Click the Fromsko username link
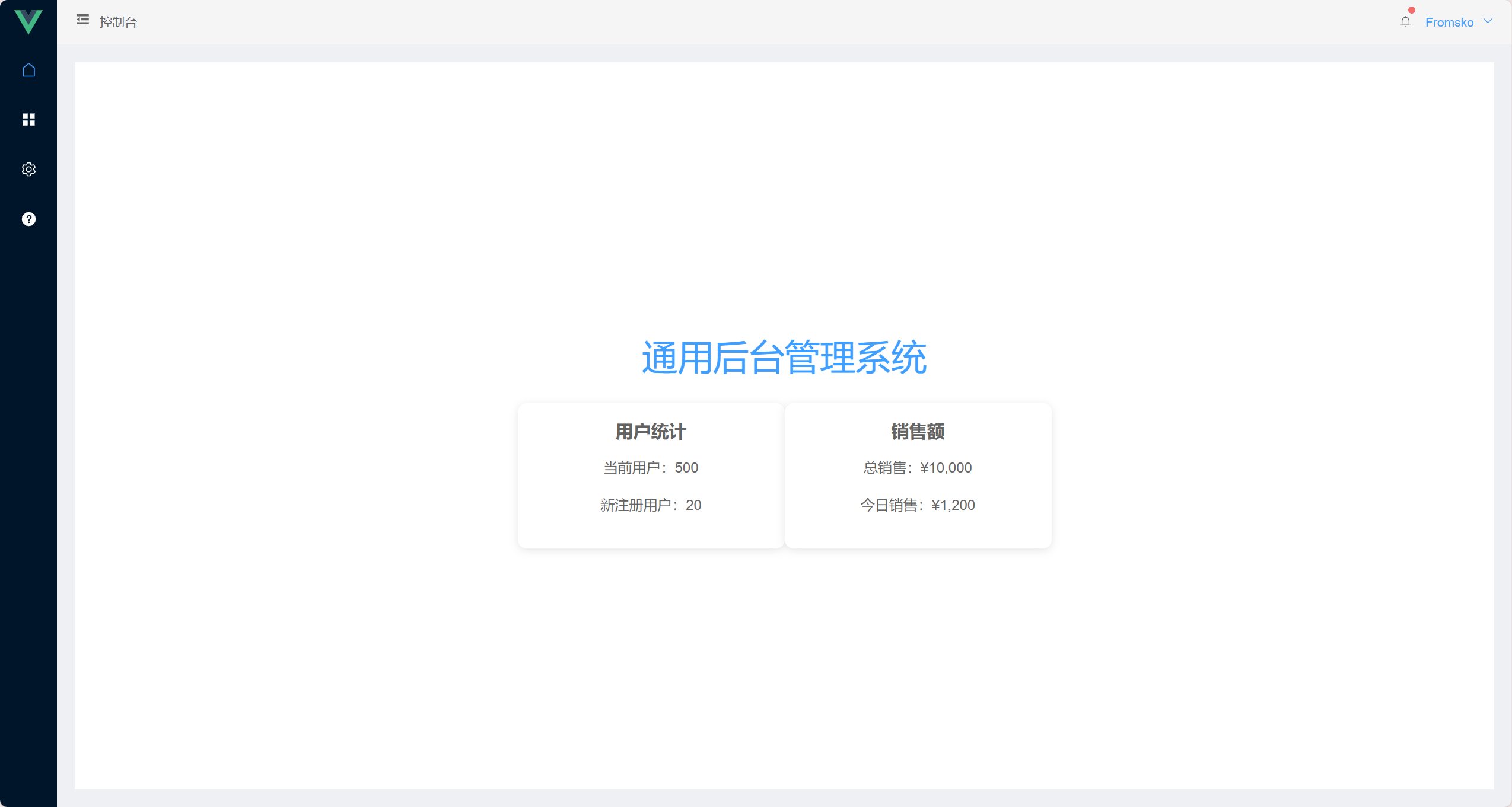The height and width of the screenshot is (807, 1512). (x=1449, y=23)
